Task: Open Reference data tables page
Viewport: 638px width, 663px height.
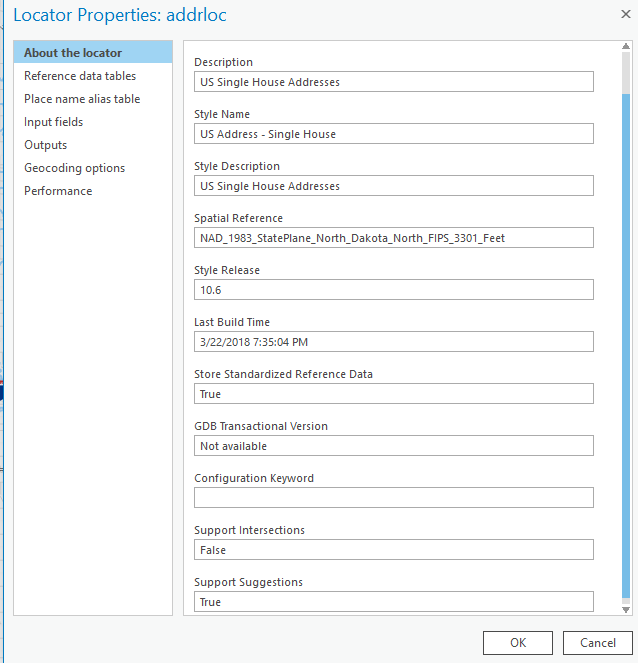Action: pyautogui.click(x=80, y=76)
